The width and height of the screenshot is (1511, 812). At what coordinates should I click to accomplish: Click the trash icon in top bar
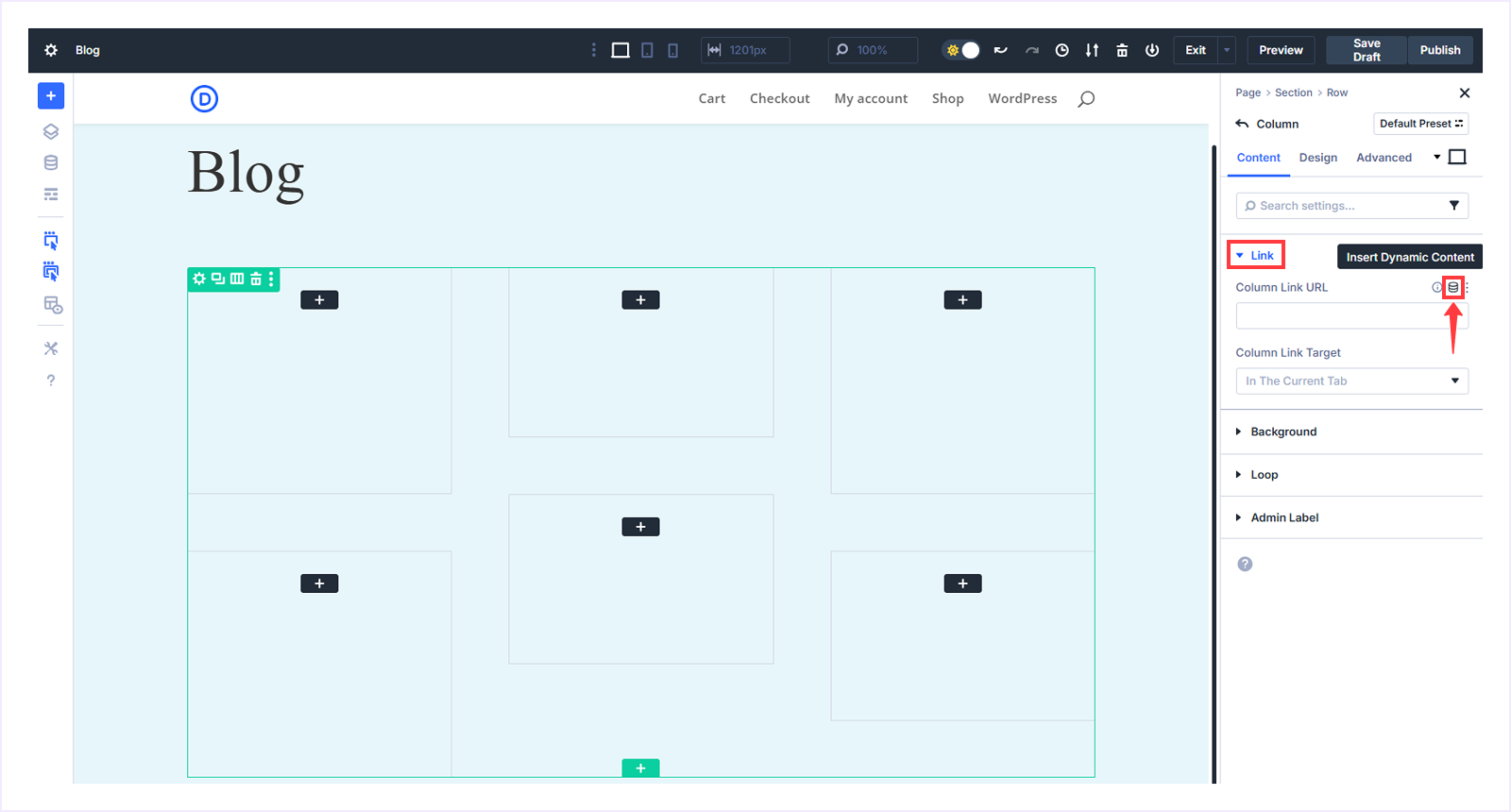[x=1122, y=50]
